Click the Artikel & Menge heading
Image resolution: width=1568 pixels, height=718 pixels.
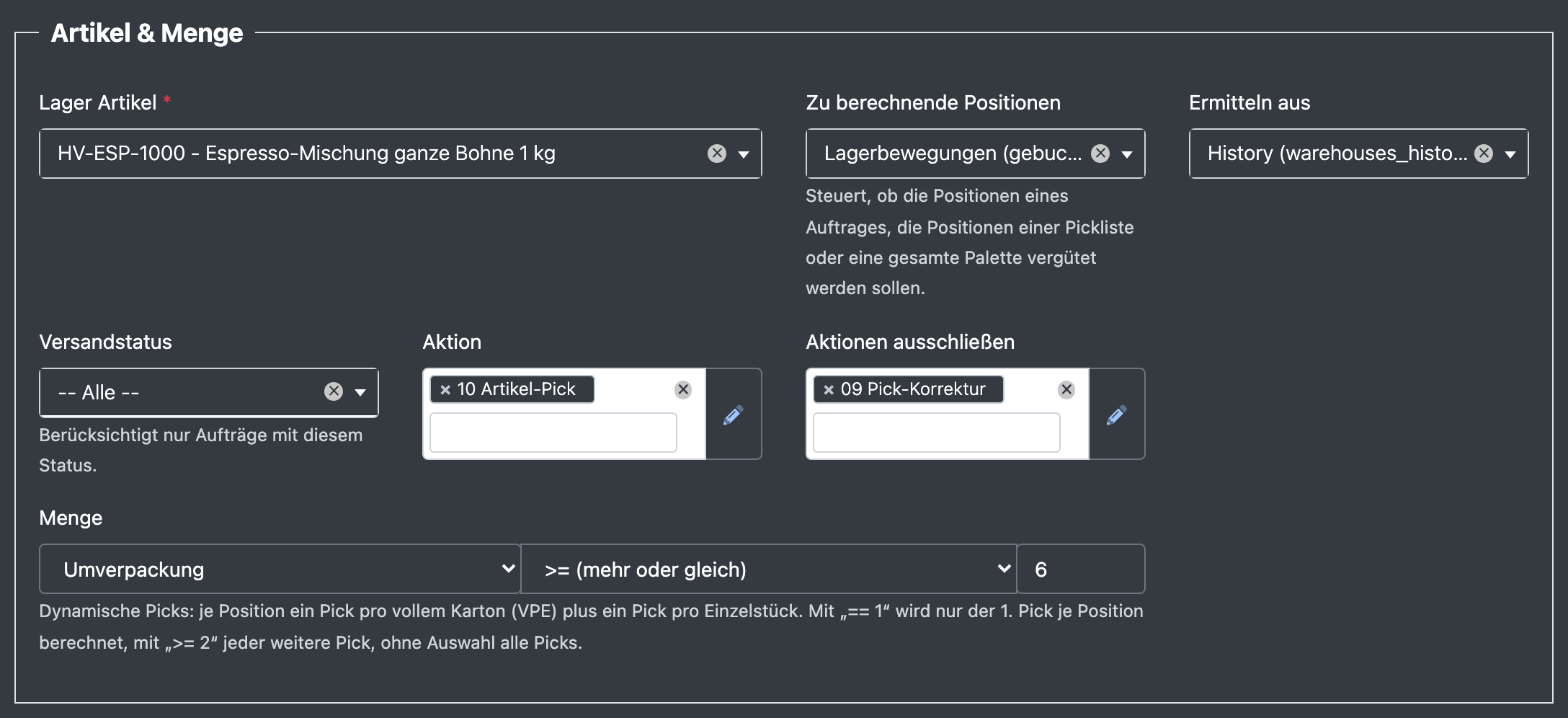[x=147, y=32]
